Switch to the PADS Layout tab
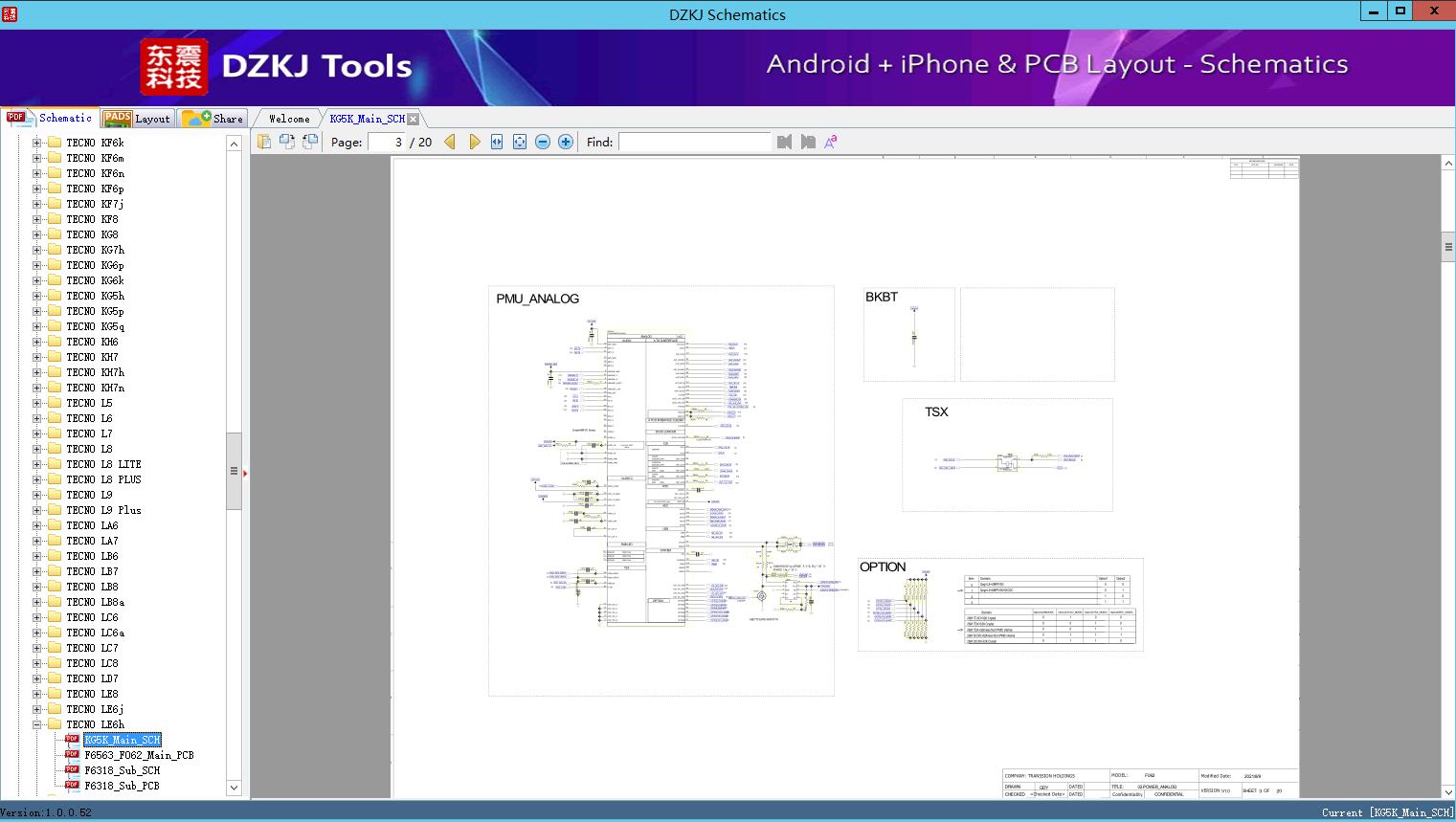 tap(137, 119)
